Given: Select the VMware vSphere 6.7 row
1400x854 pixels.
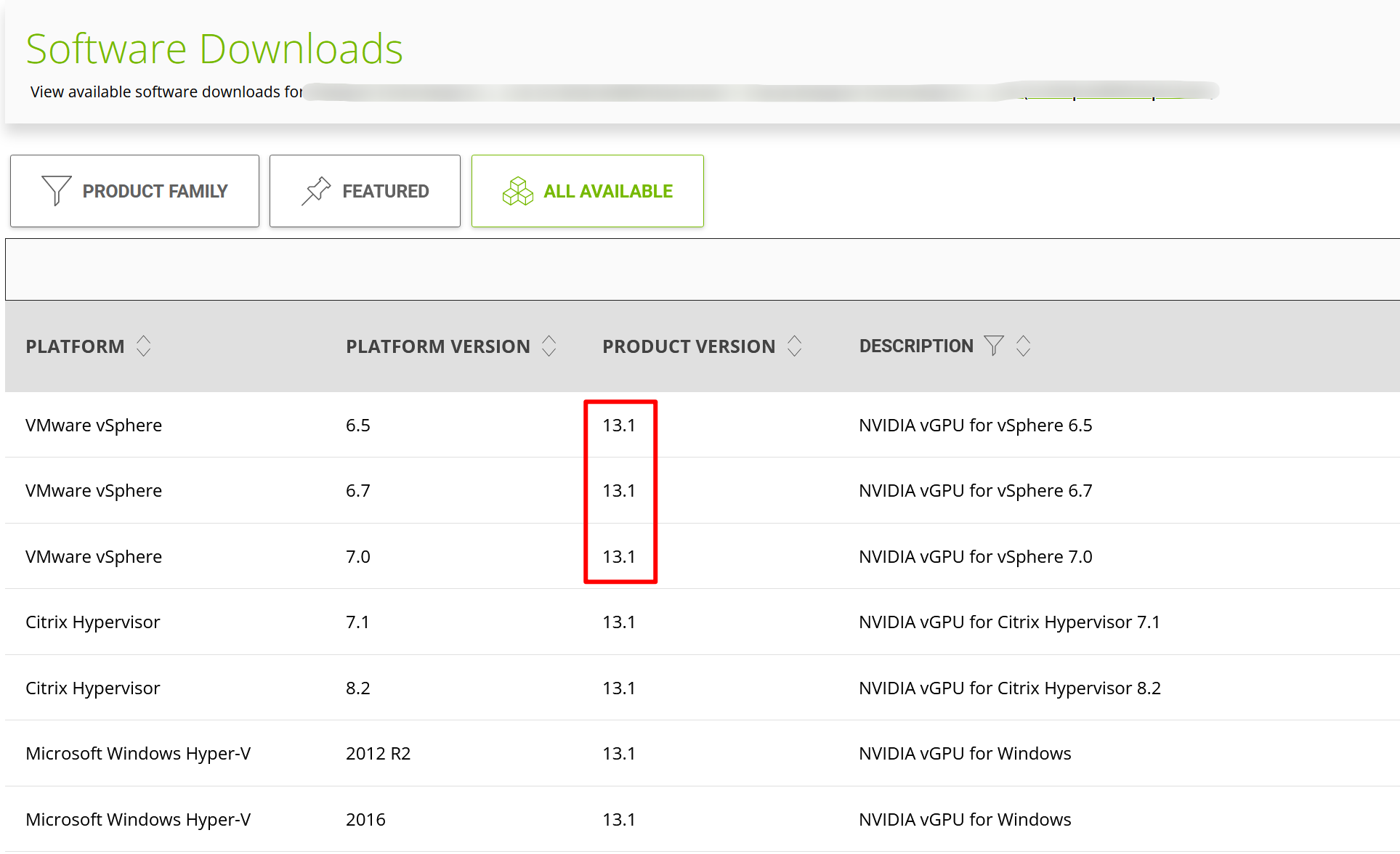Looking at the screenshot, I should [94, 490].
